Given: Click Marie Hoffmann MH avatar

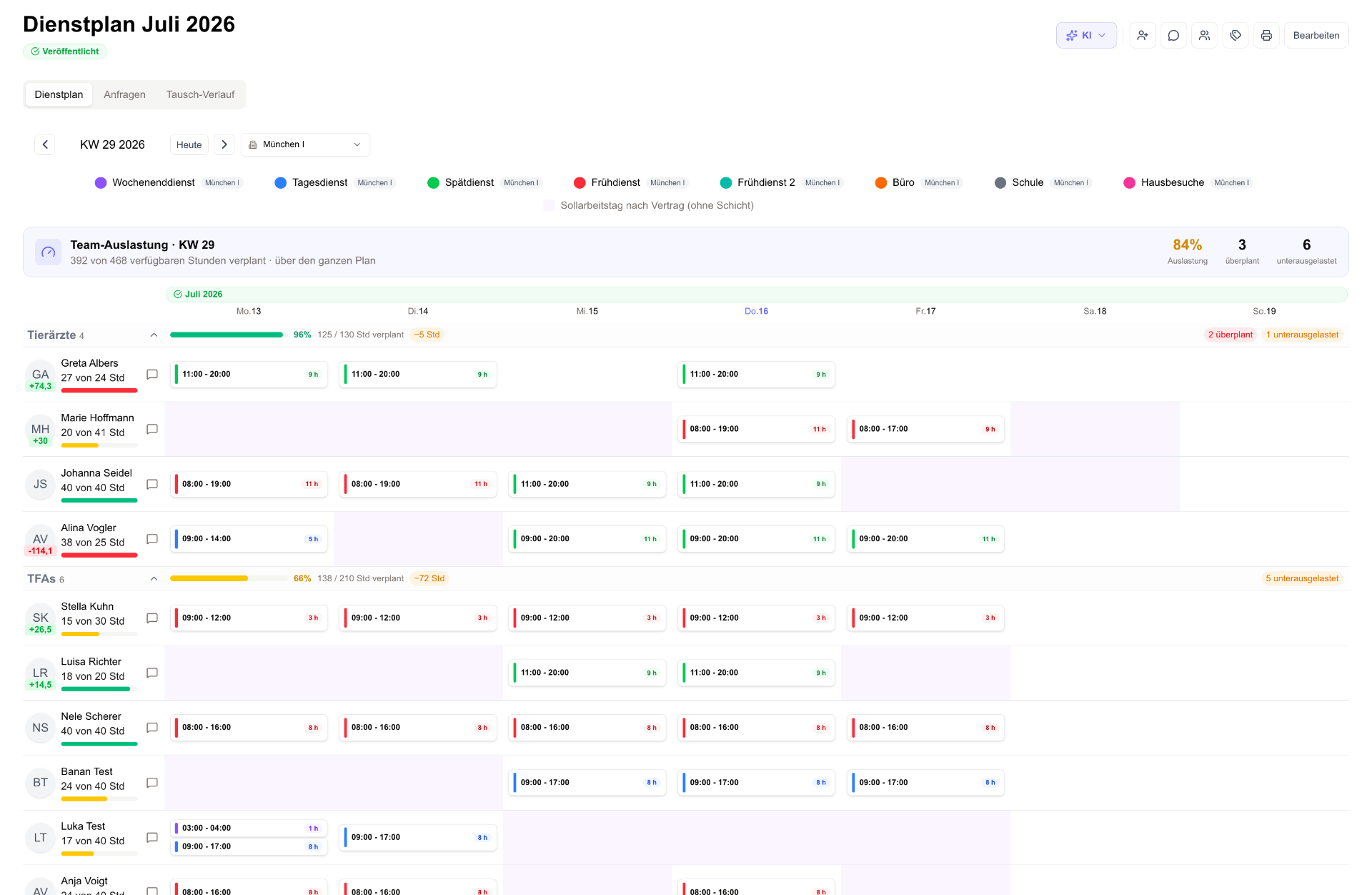Looking at the screenshot, I should (x=41, y=430).
